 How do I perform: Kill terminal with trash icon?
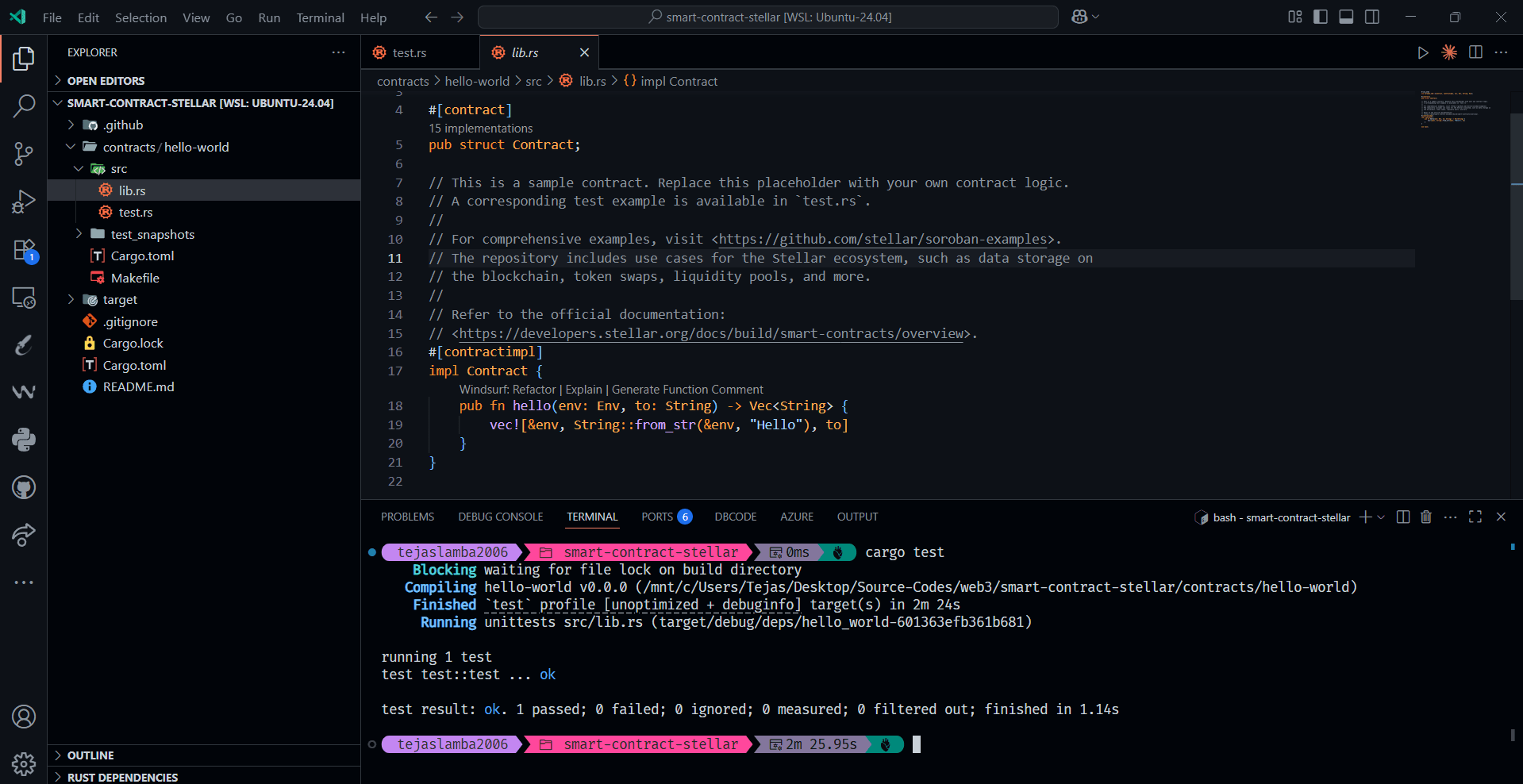click(1426, 517)
